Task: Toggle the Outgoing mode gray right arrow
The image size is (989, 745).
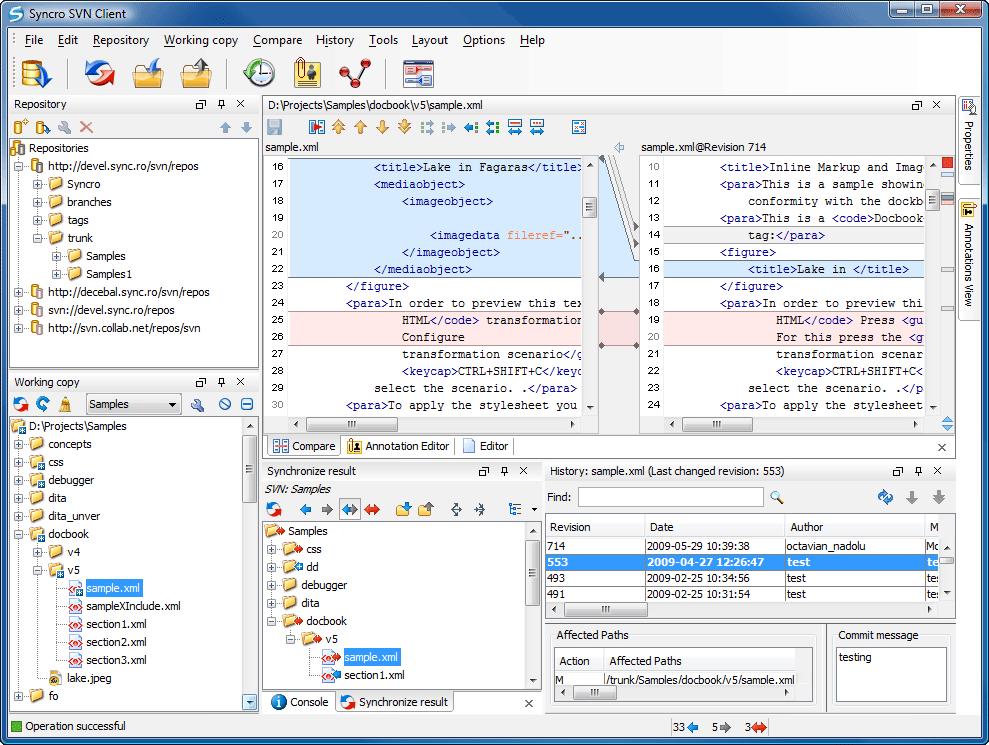Action: (x=327, y=509)
